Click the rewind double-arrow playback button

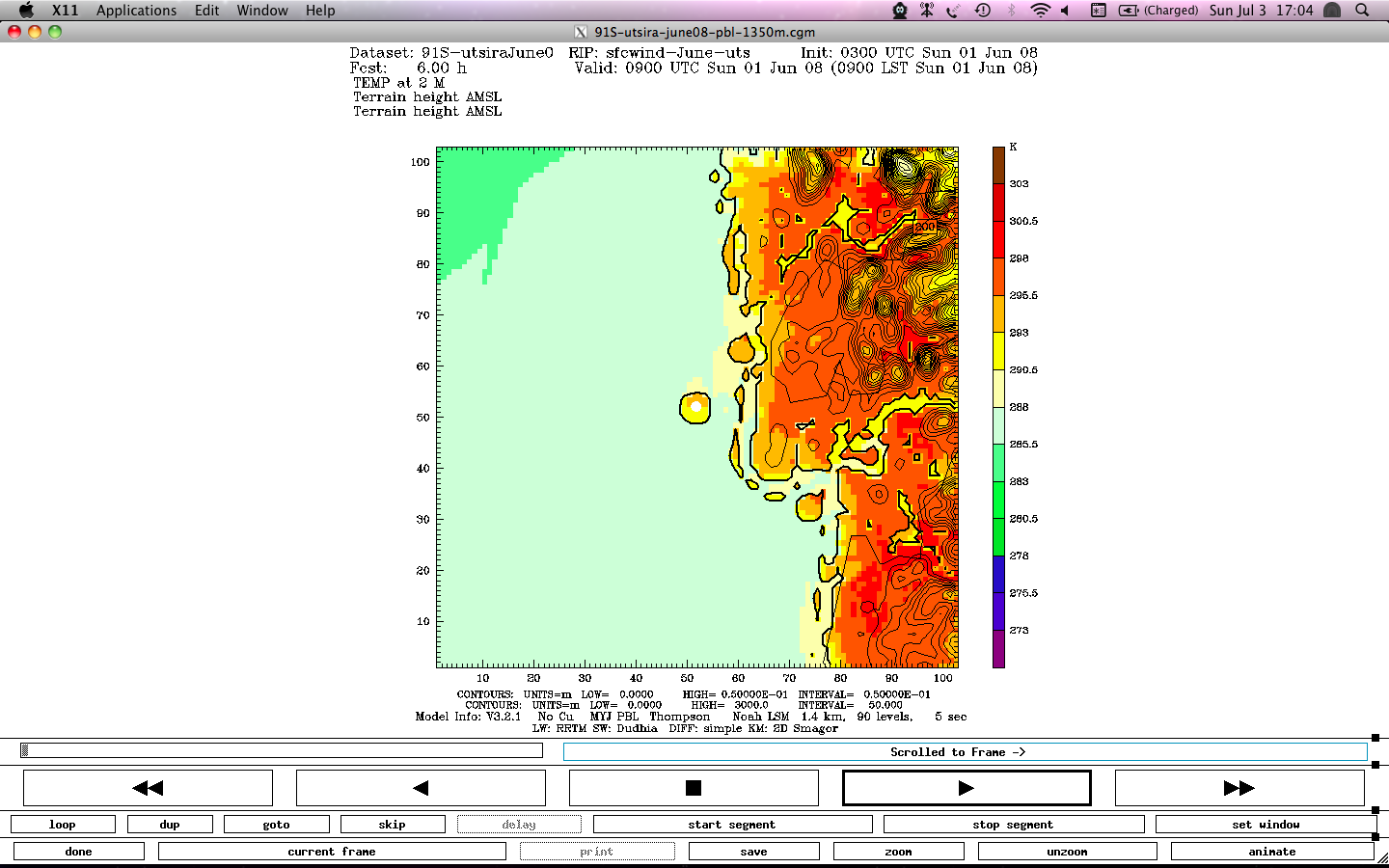(148, 788)
